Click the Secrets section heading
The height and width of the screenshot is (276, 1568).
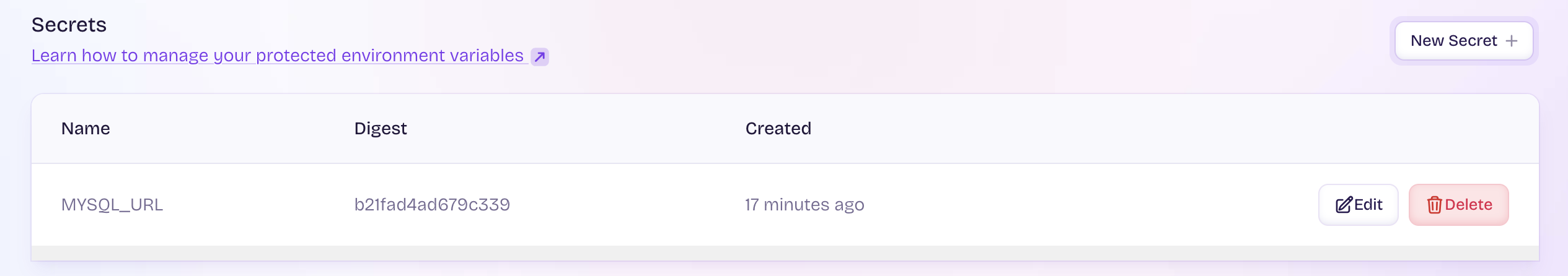coord(69,25)
